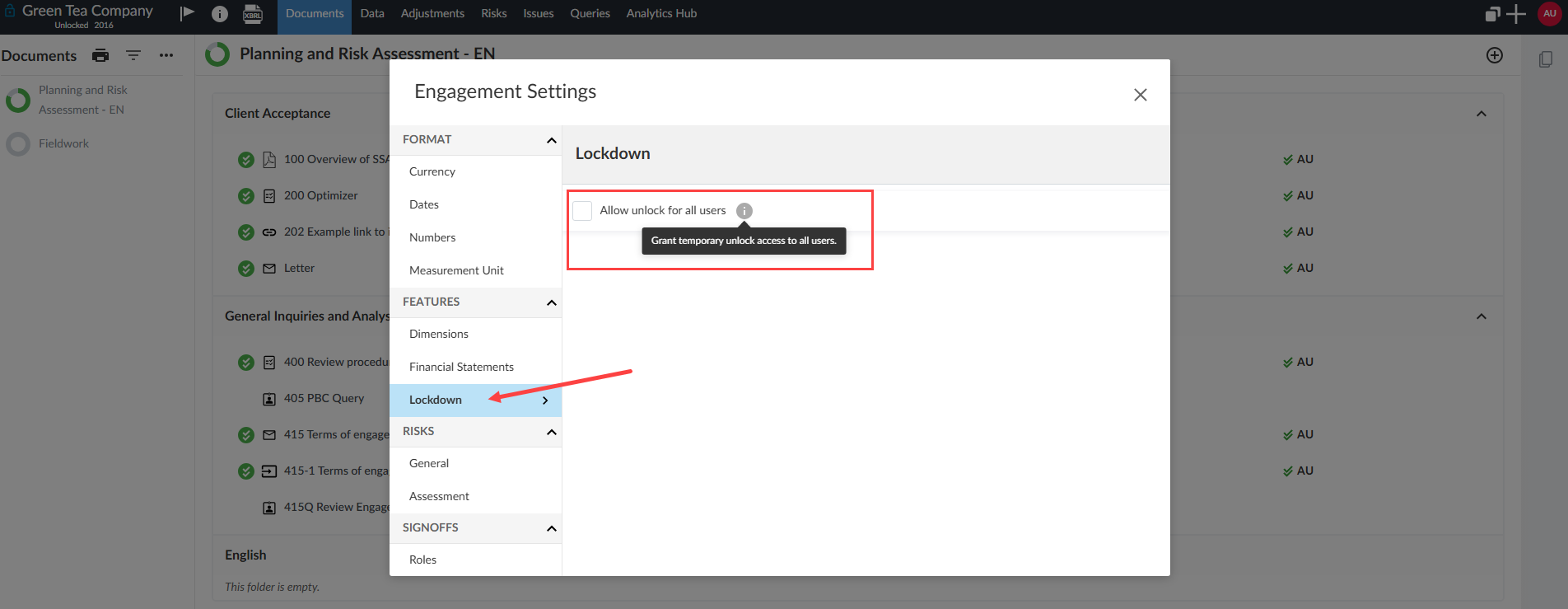1568x609 pixels.
Task: Click the PDF icon of 100 Overview
Action: point(269,160)
